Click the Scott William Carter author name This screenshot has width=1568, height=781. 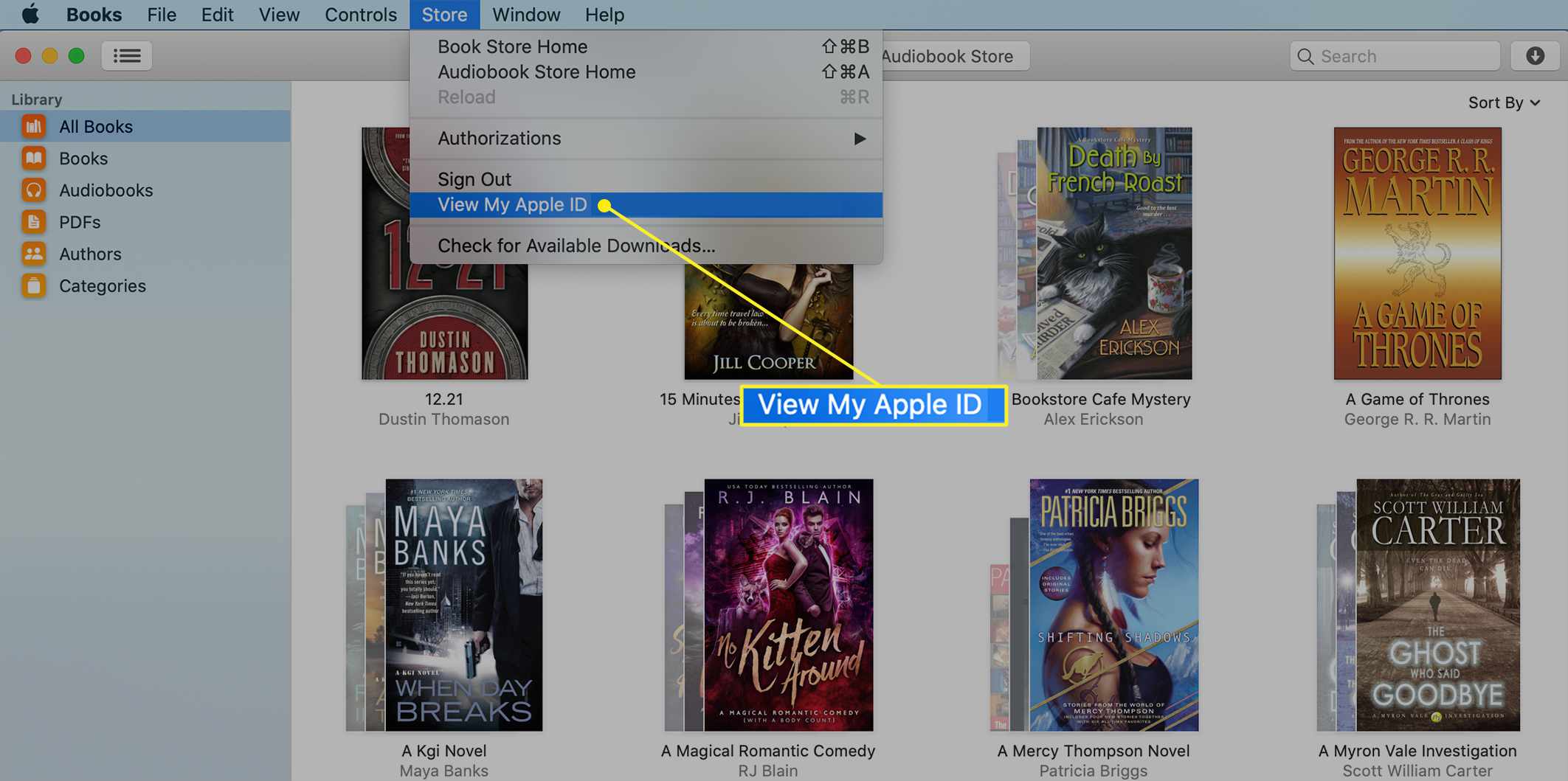(1417, 771)
